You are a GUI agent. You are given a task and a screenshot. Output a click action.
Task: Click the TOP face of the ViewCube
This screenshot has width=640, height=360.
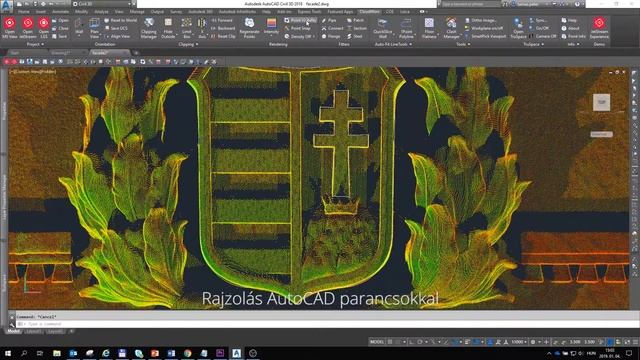click(601, 102)
